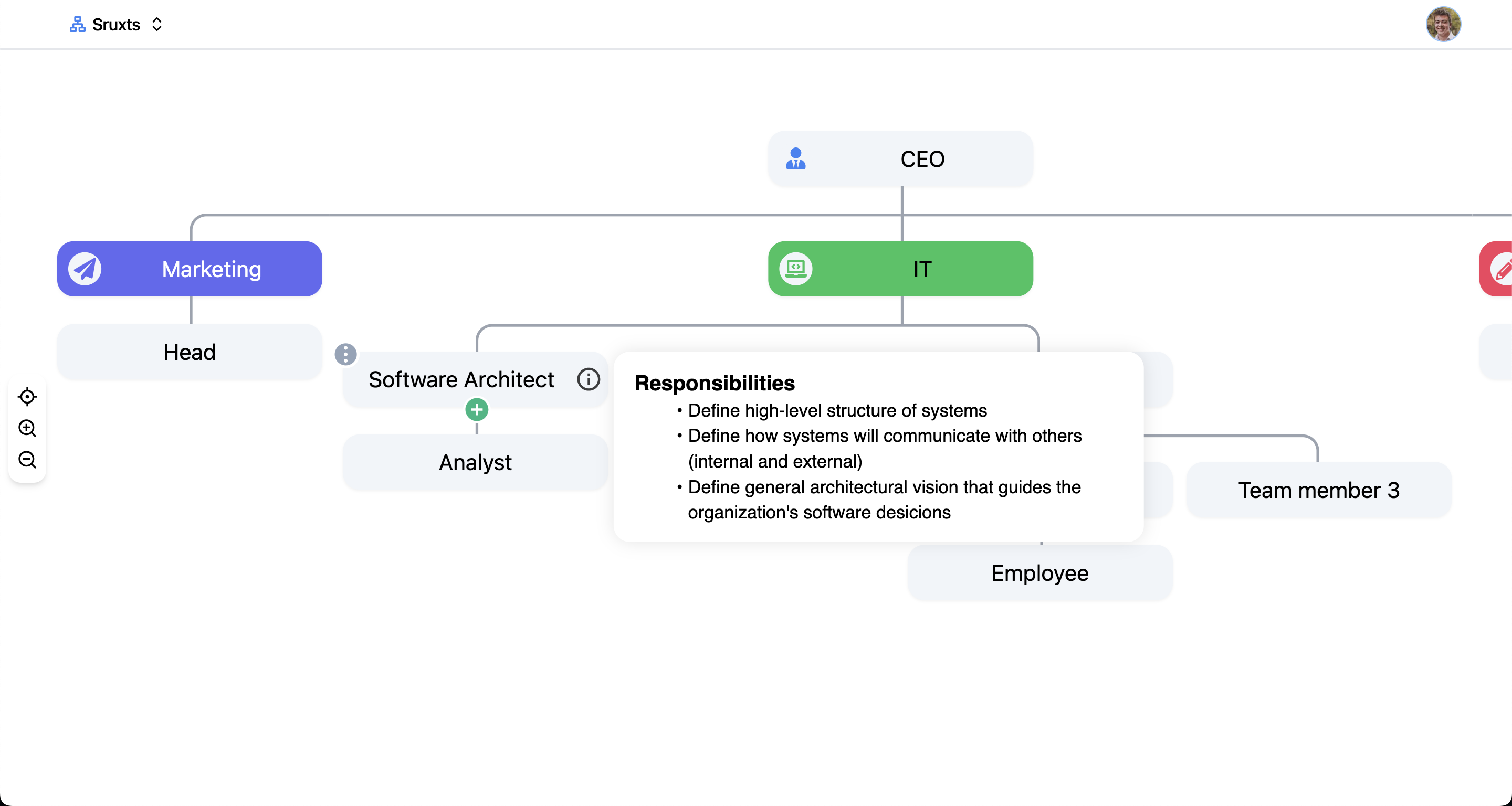The image size is (1512, 806).
Task: Click the Responsibilities heading in the popup
Action: (x=715, y=383)
